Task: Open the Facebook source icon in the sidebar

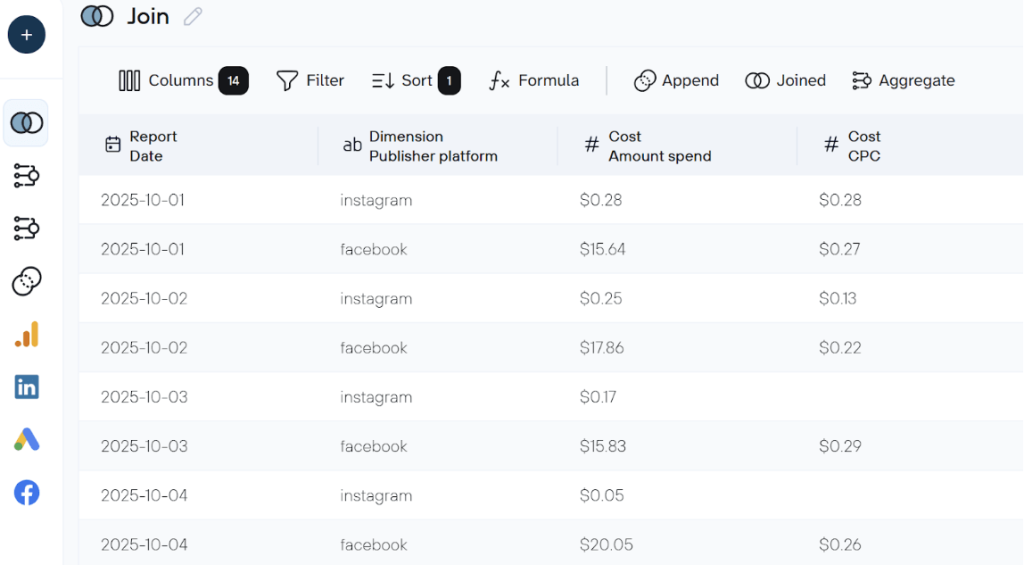Action: (27, 492)
